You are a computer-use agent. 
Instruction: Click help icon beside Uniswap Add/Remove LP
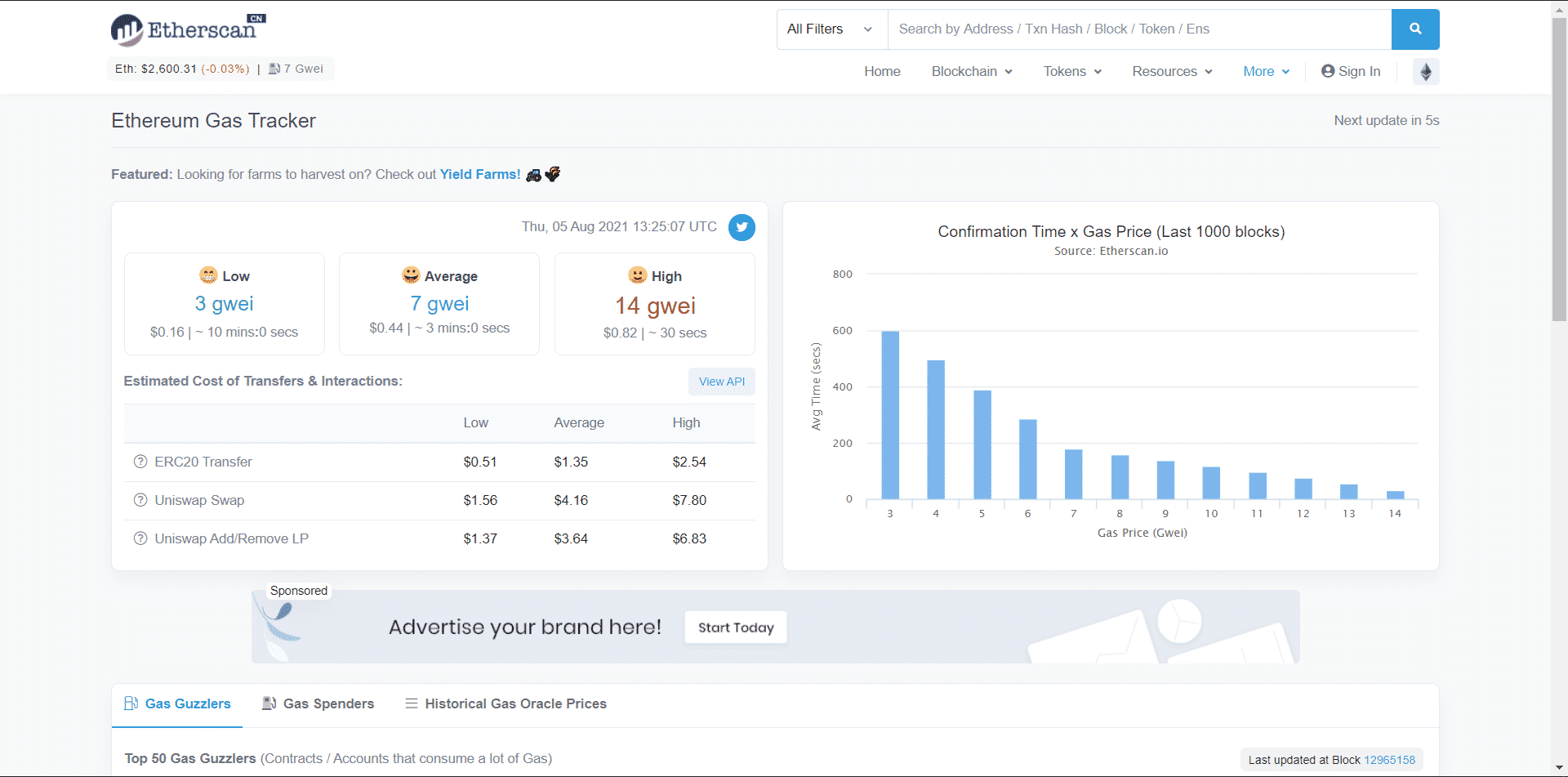(140, 538)
